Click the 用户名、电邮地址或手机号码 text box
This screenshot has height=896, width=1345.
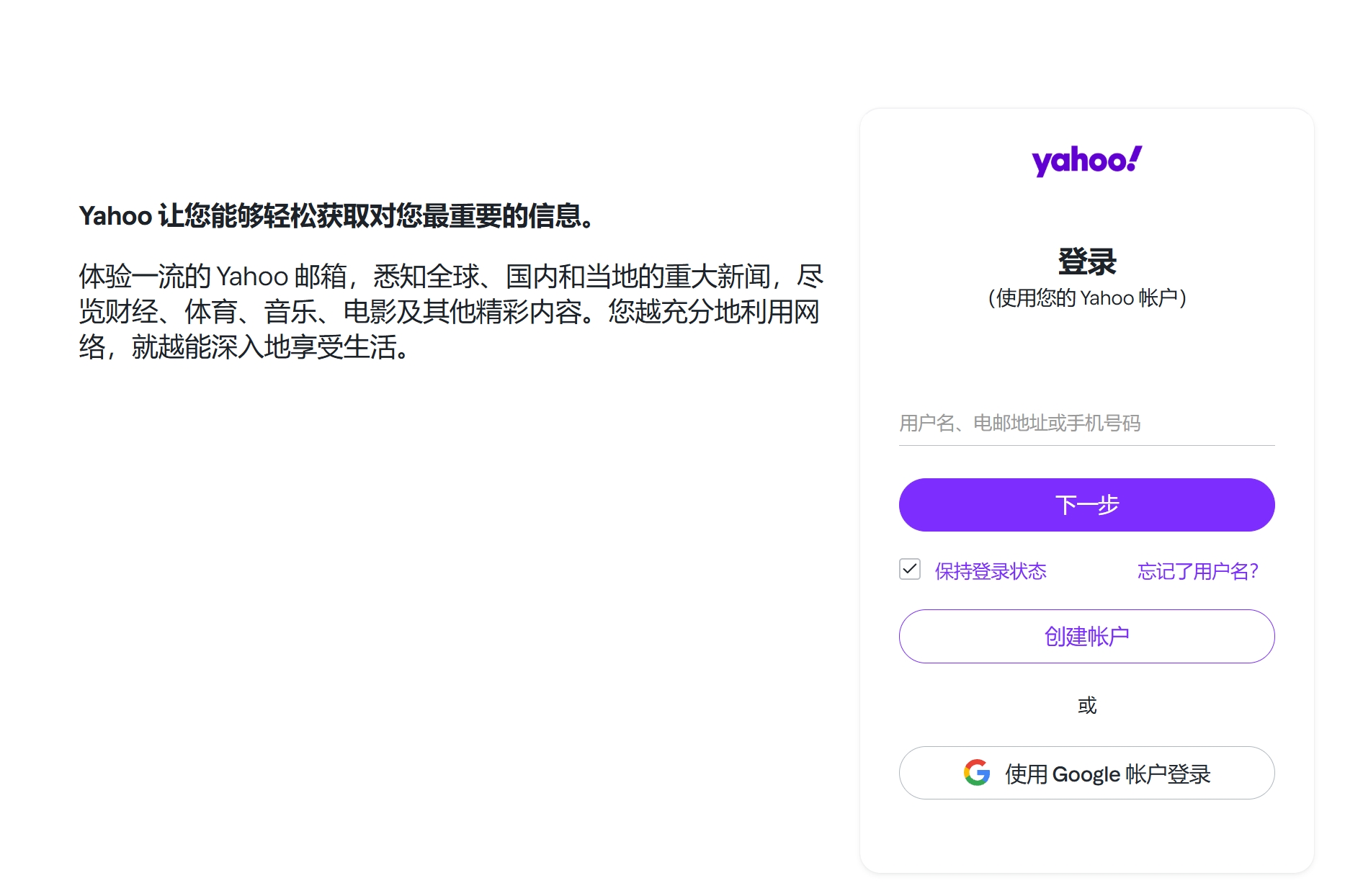tap(1086, 425)
